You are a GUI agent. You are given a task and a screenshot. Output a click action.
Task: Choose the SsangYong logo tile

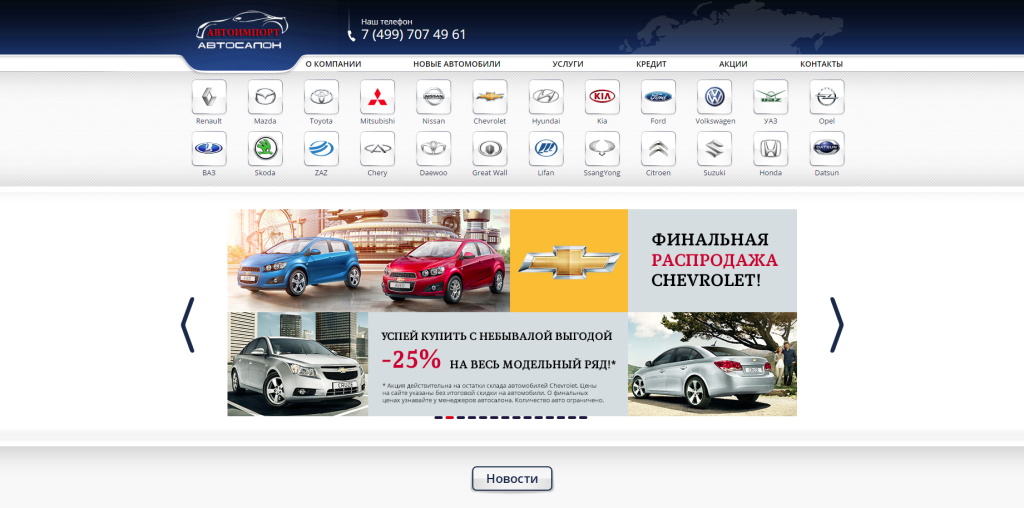(x=602, y=149)
